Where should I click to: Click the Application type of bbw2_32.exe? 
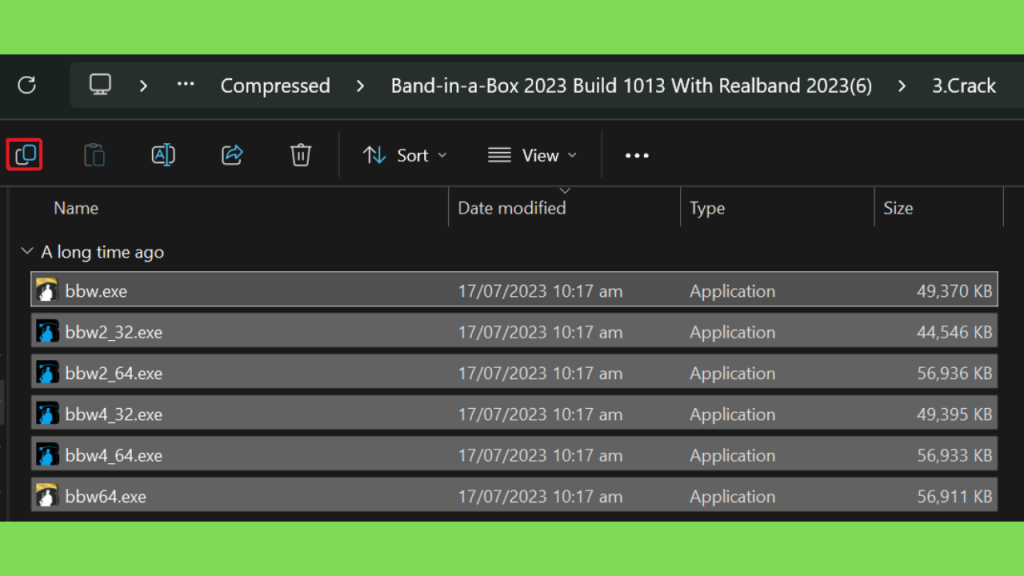pos(732,332)
